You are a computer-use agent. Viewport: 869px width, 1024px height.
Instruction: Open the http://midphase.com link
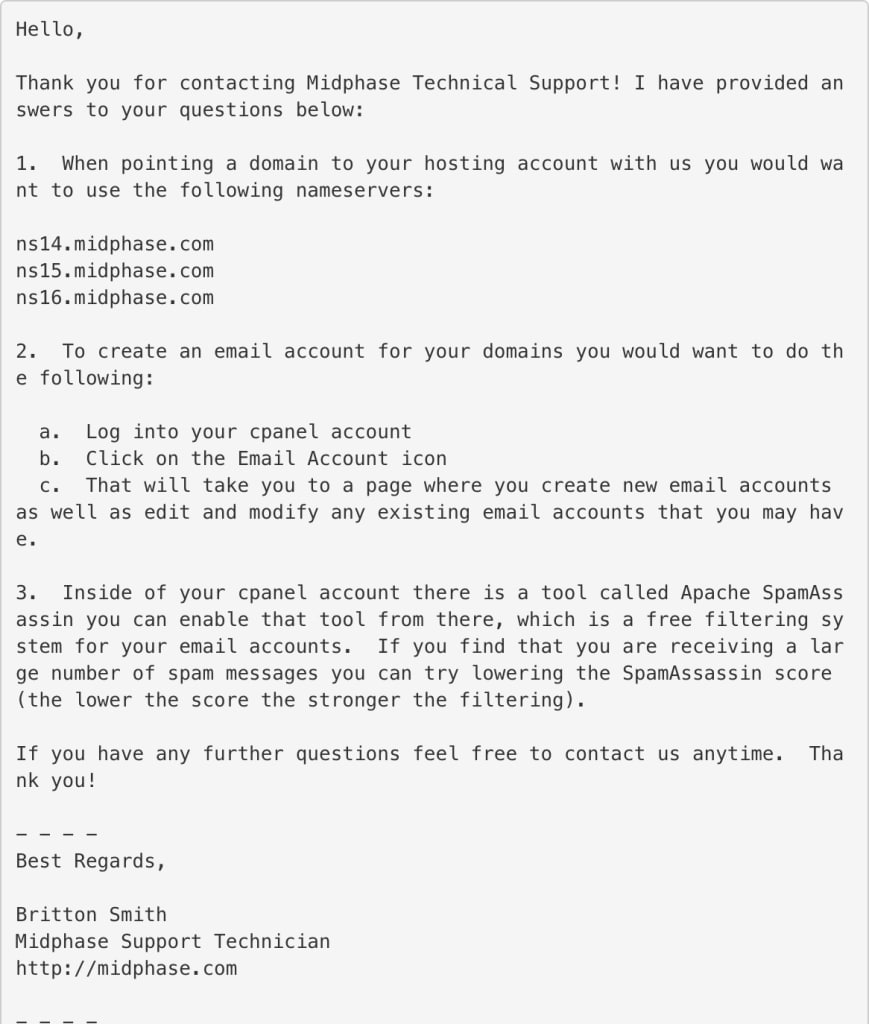click(x=126, y=968)
